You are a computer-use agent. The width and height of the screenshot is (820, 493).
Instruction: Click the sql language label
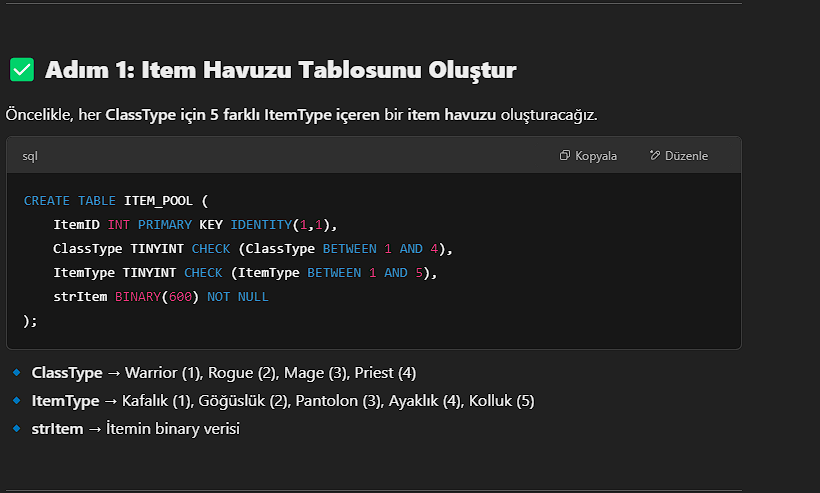coord(30,156)
